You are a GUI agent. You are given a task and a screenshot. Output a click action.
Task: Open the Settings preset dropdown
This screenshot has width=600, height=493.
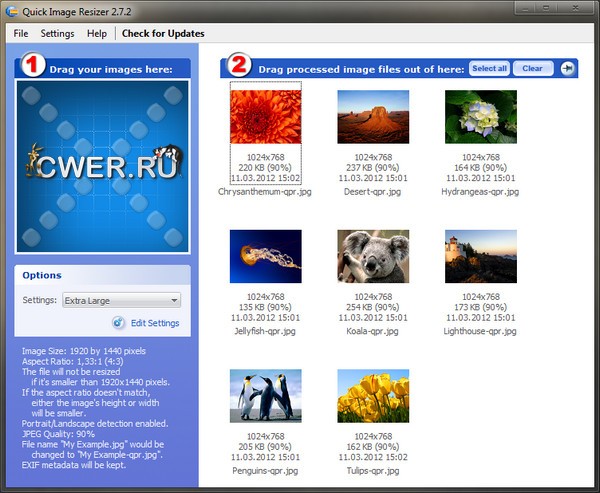[x=120, y=300]
